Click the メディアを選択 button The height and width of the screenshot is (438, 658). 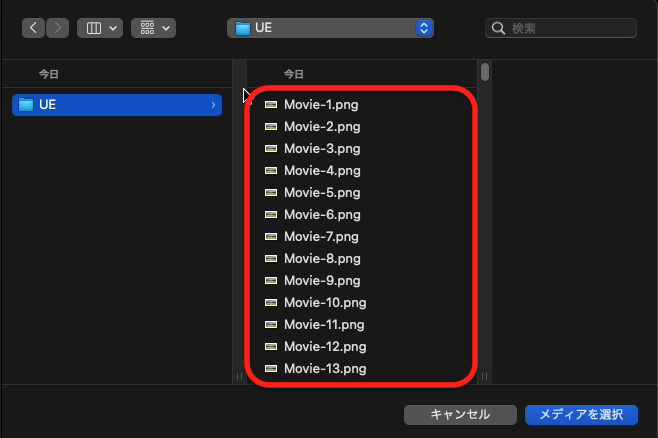point(582,415)
